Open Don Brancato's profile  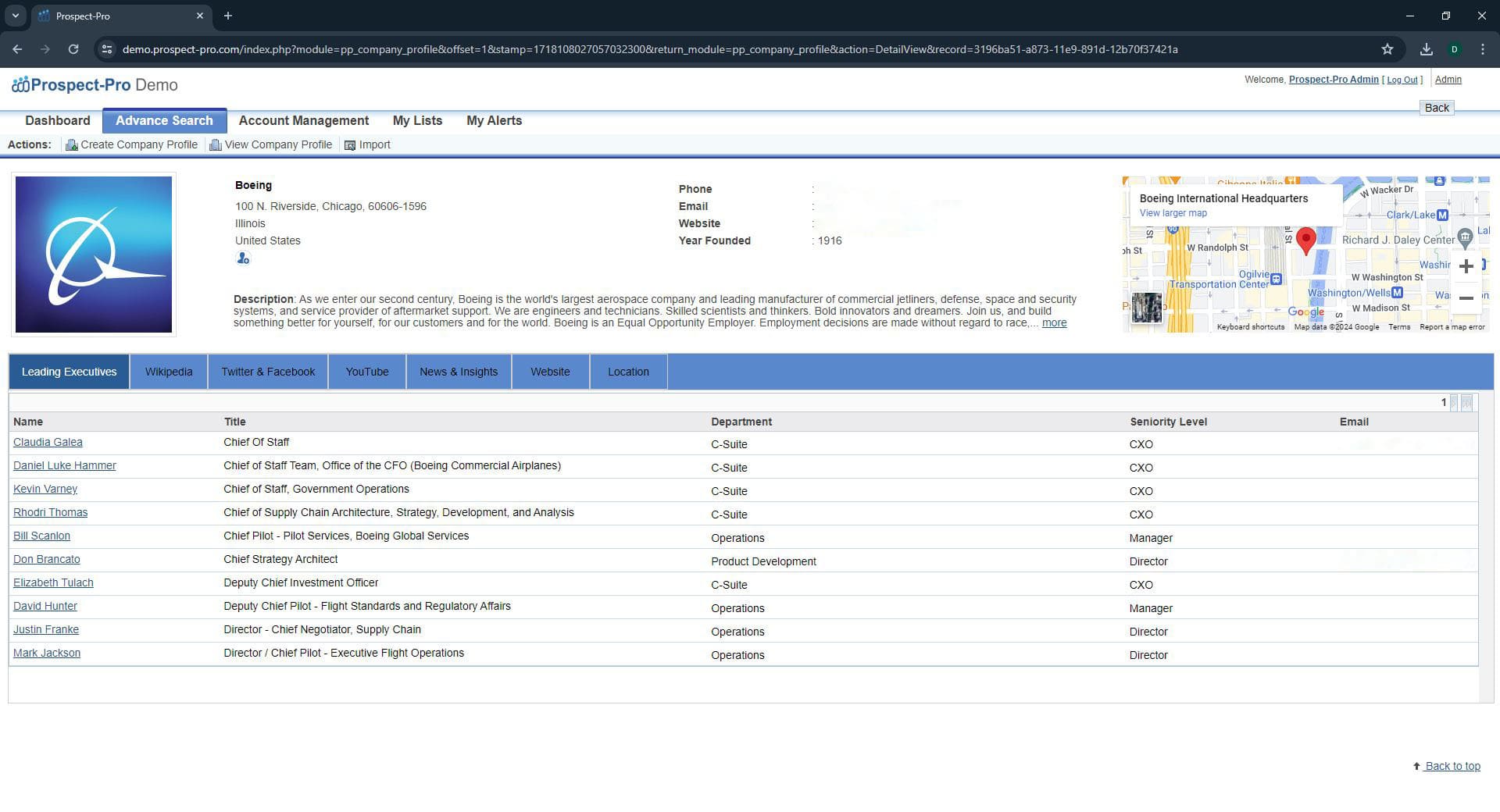pos(46,559)
